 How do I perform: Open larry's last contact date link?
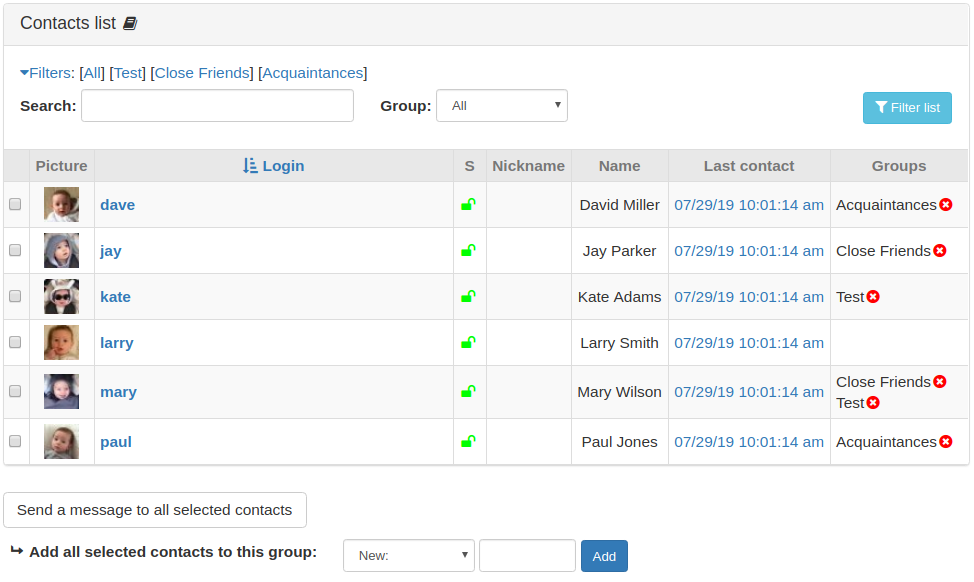click(749, 342)
